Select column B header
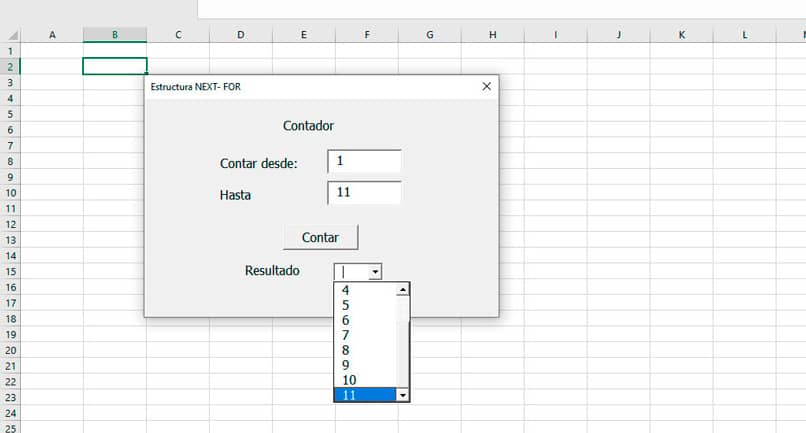806x433 pixels. (x=115, y=35)
